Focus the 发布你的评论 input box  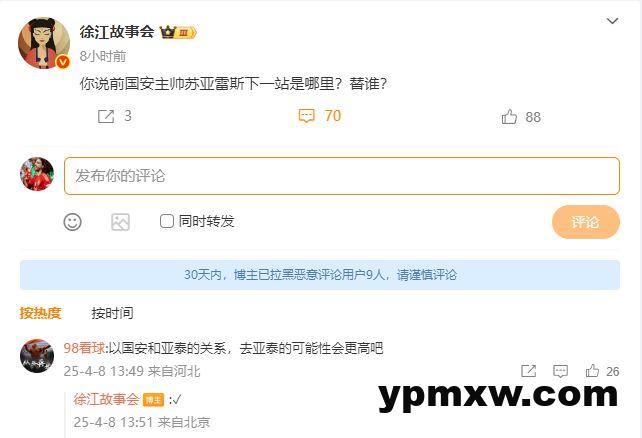(x=341, y=176)
